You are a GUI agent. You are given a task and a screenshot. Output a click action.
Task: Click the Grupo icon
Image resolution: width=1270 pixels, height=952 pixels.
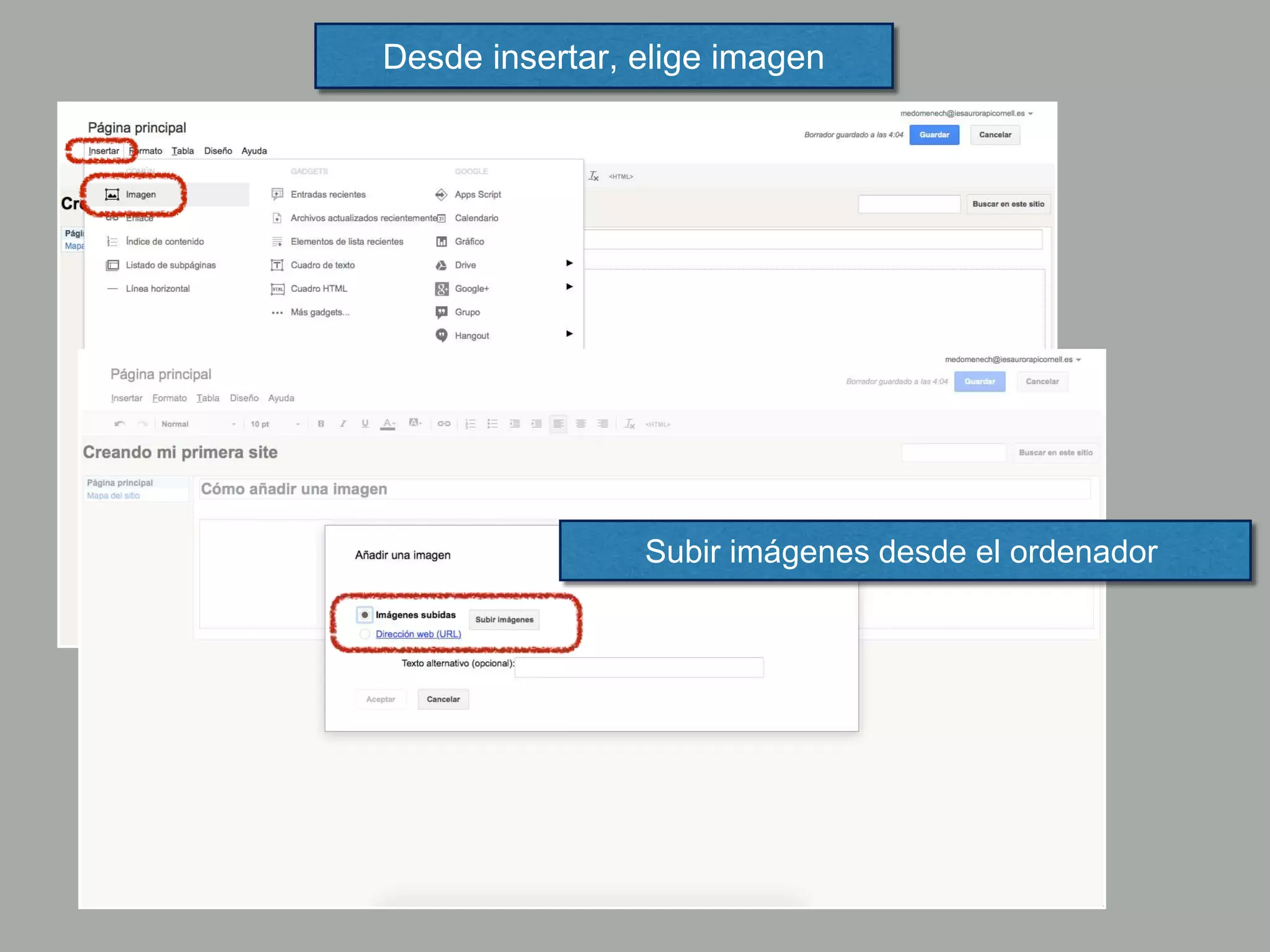pos(442,312)
